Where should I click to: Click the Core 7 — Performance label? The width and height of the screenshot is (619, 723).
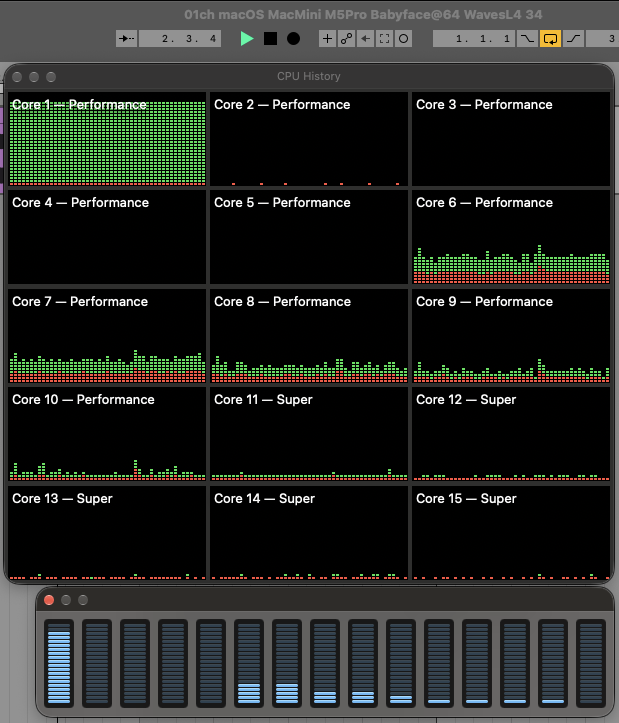(x=80, y=302)
